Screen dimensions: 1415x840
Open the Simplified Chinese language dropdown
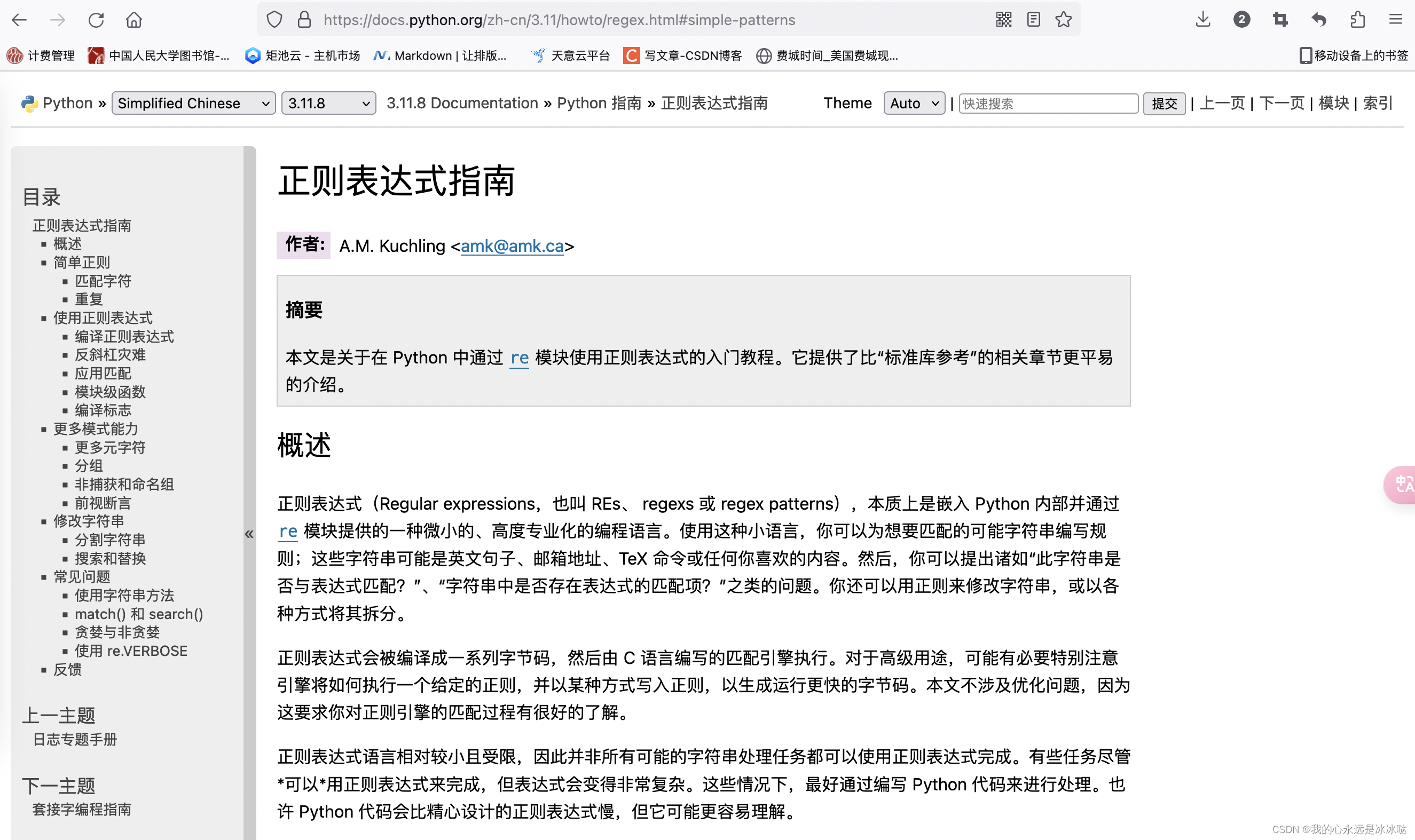(x=193, y=103)
